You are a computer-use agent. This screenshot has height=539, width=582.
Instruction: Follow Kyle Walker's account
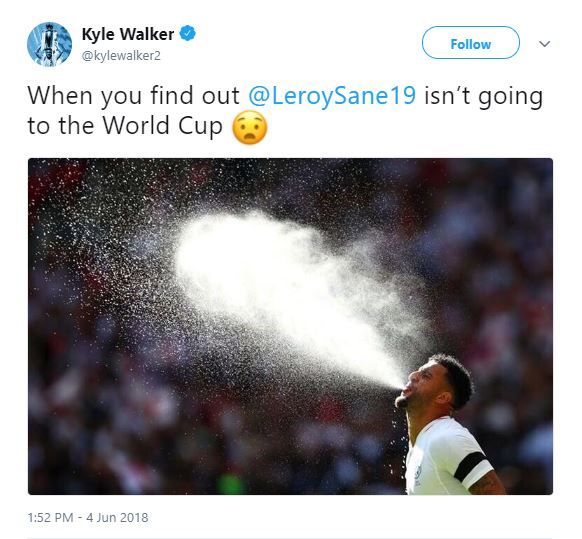[x=471, y=43]
